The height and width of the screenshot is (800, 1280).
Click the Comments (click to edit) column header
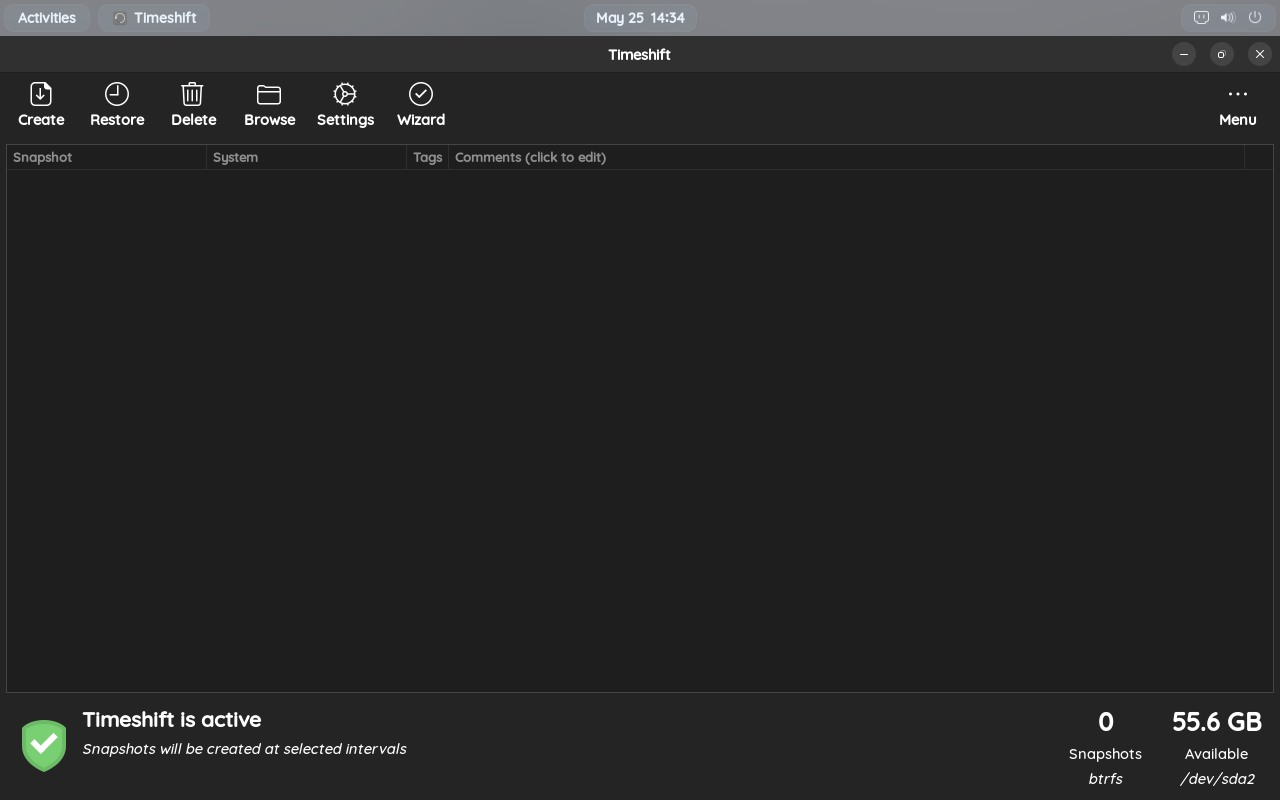846,157
